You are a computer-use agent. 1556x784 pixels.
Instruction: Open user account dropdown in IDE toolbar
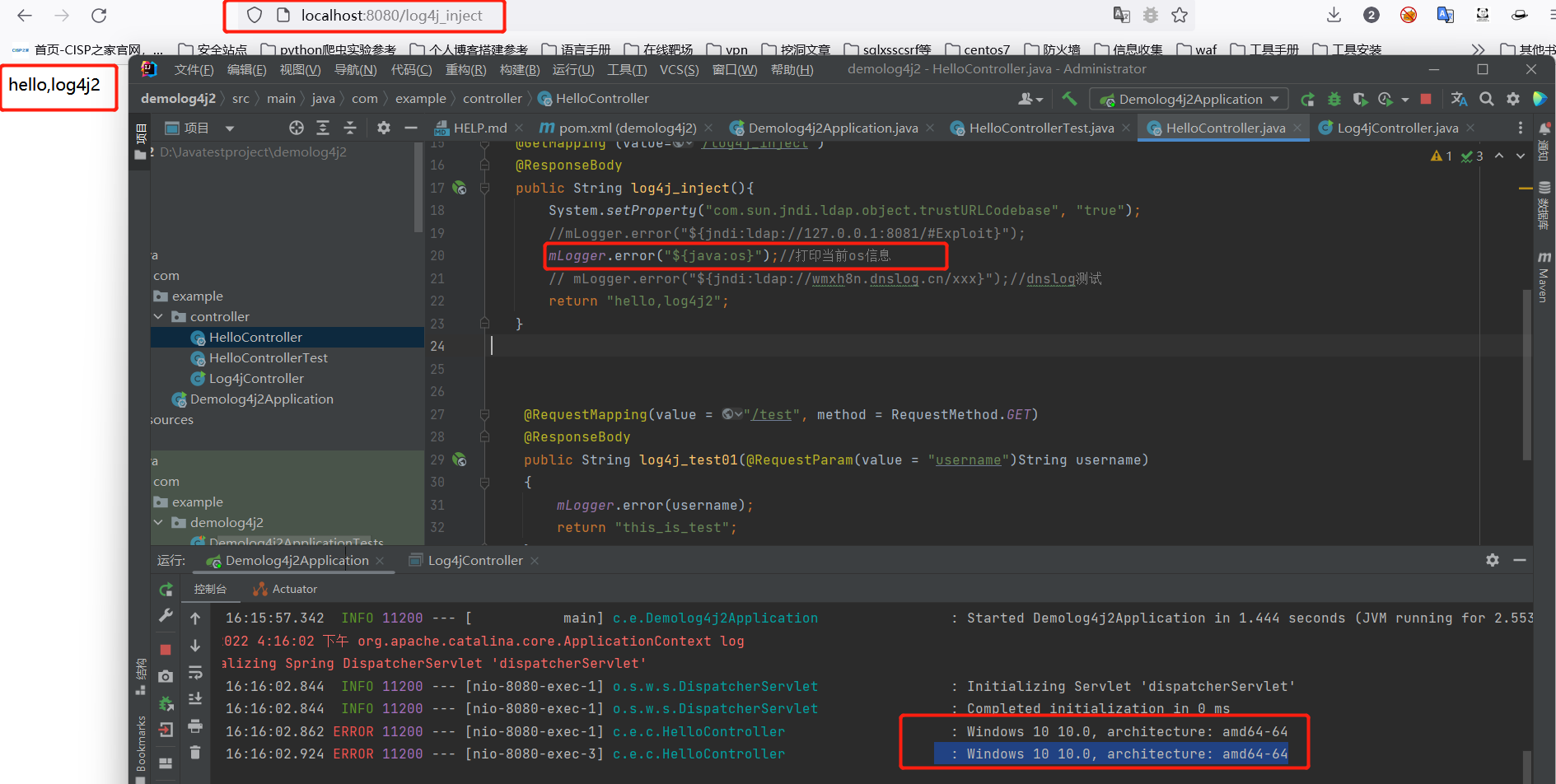click(1030, 99)
